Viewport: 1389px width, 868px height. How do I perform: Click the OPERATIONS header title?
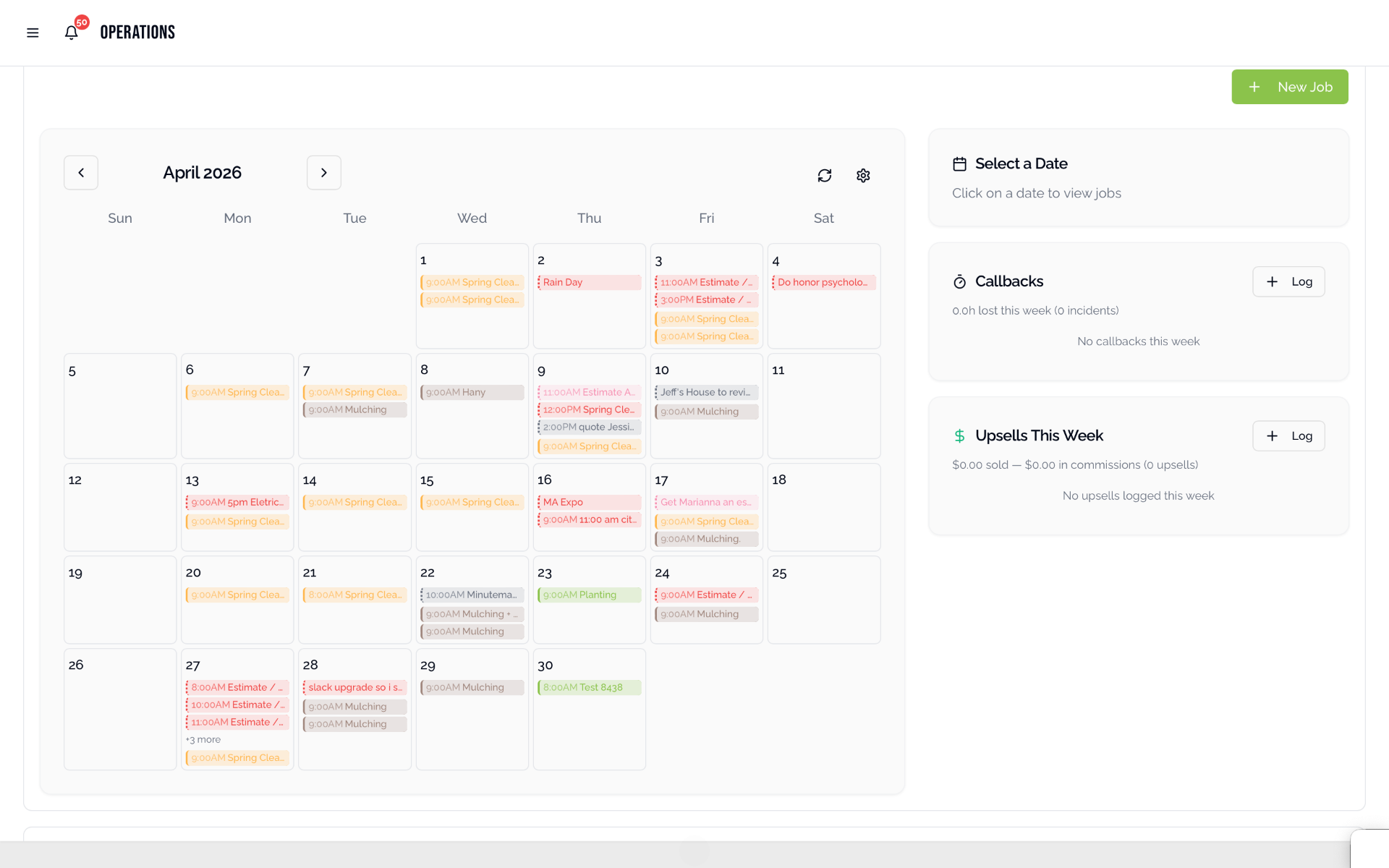click(x=137, y=33)
